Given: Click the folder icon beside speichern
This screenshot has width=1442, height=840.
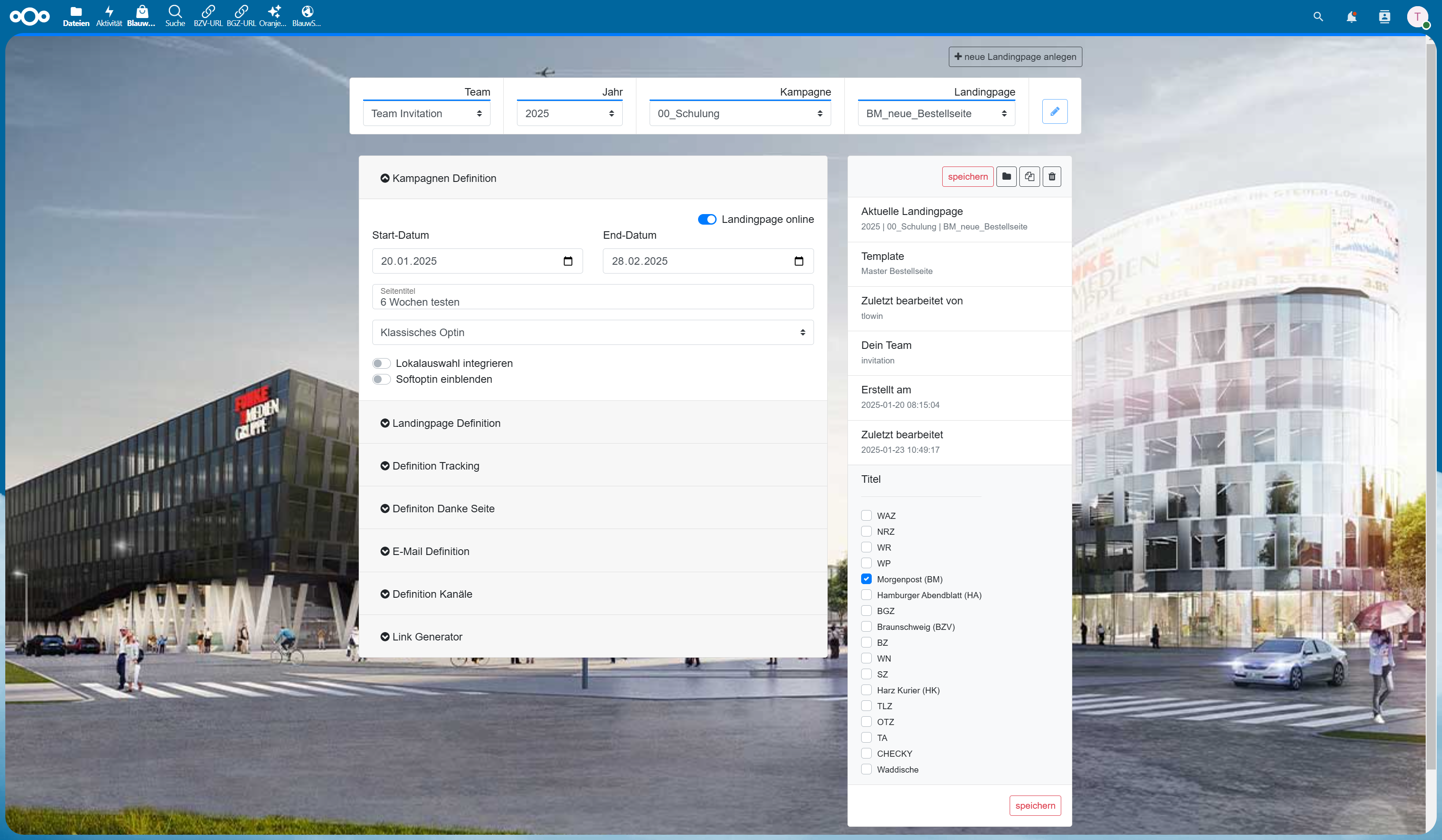Looking at the screenshot, I should [1006, 177].
